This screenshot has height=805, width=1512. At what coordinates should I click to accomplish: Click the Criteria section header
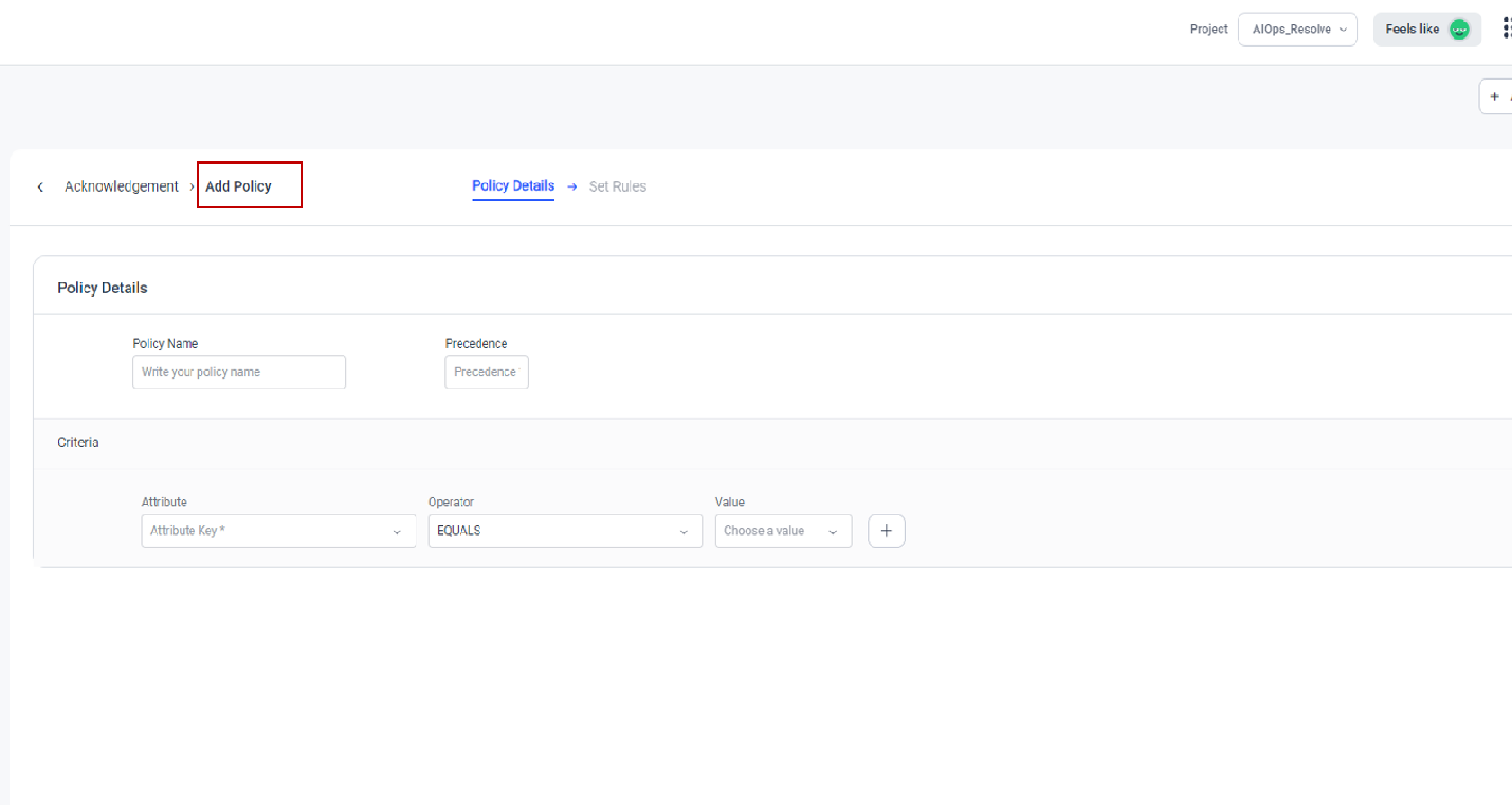point(78,443)
